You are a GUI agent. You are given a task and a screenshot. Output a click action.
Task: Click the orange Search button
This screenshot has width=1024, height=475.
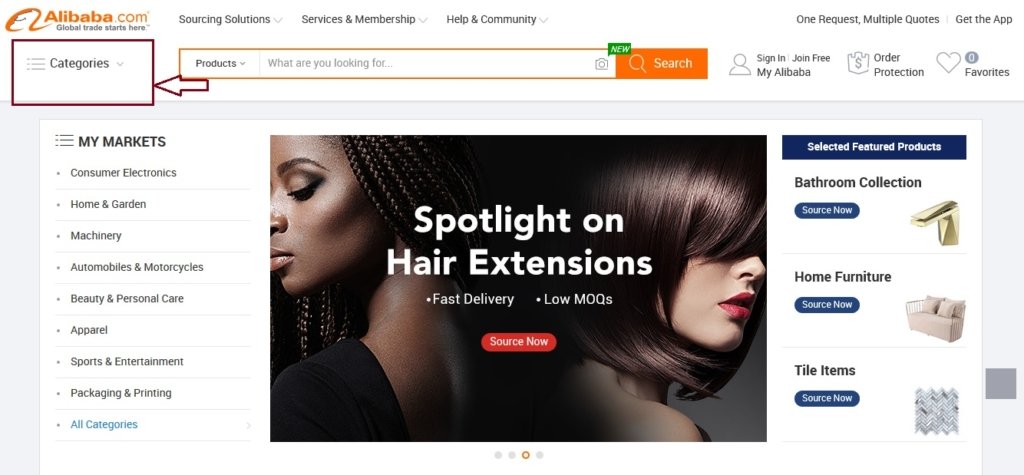coord(662,63)
